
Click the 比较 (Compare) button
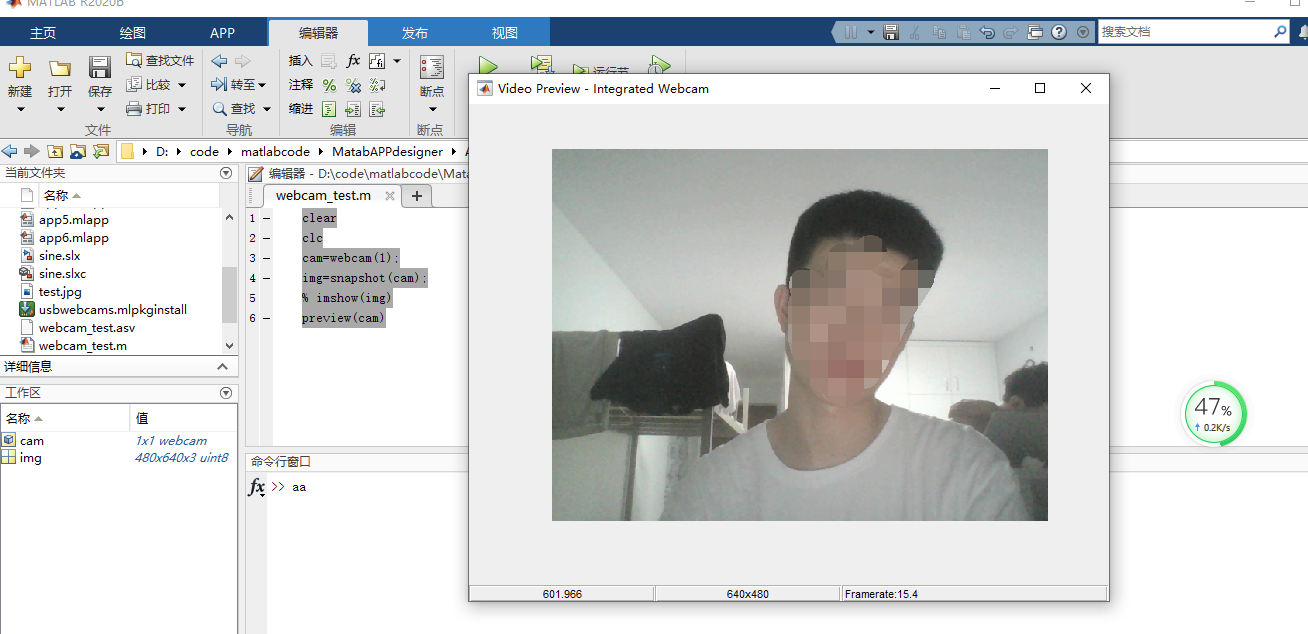(150, 85)
